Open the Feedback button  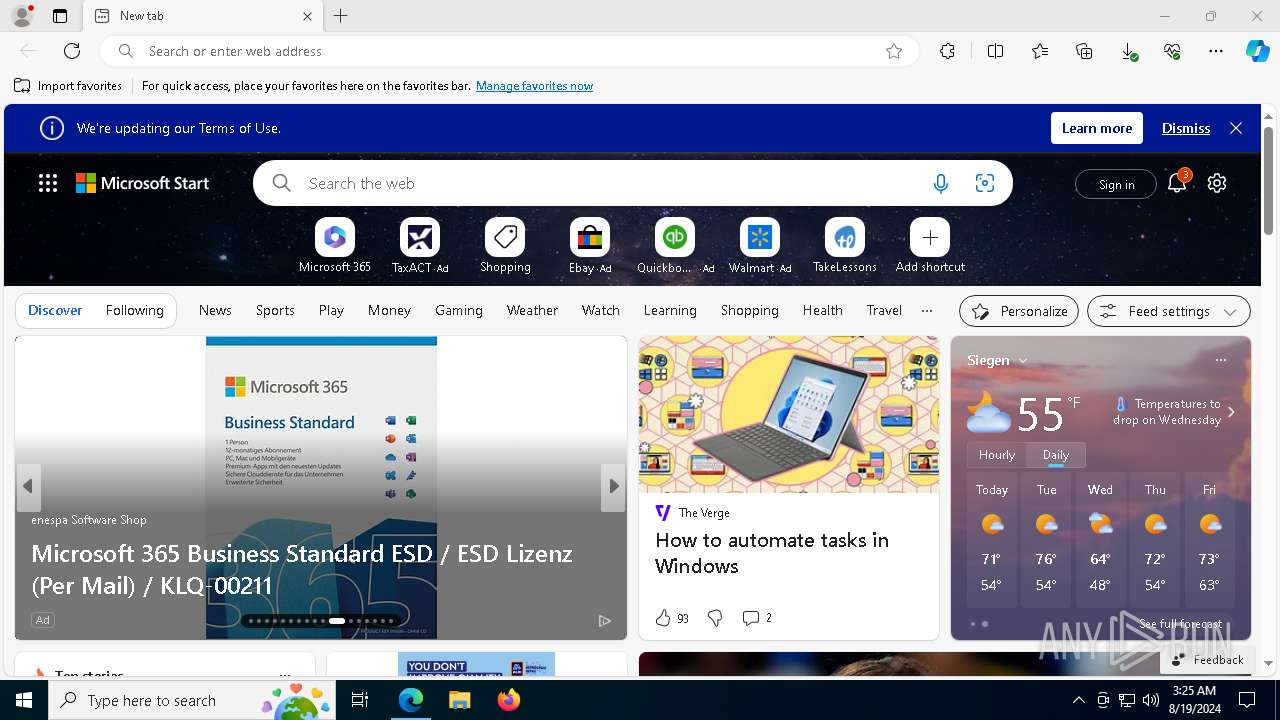tap(1208, 660)
